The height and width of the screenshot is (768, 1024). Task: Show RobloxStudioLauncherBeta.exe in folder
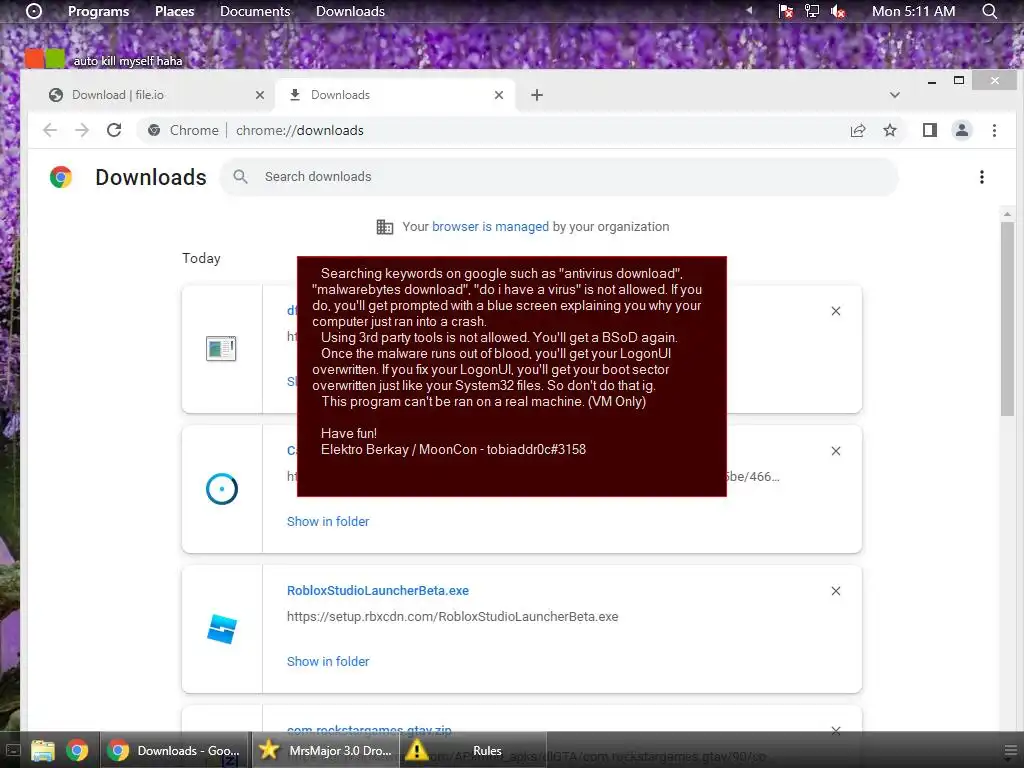tap(328, 661)
